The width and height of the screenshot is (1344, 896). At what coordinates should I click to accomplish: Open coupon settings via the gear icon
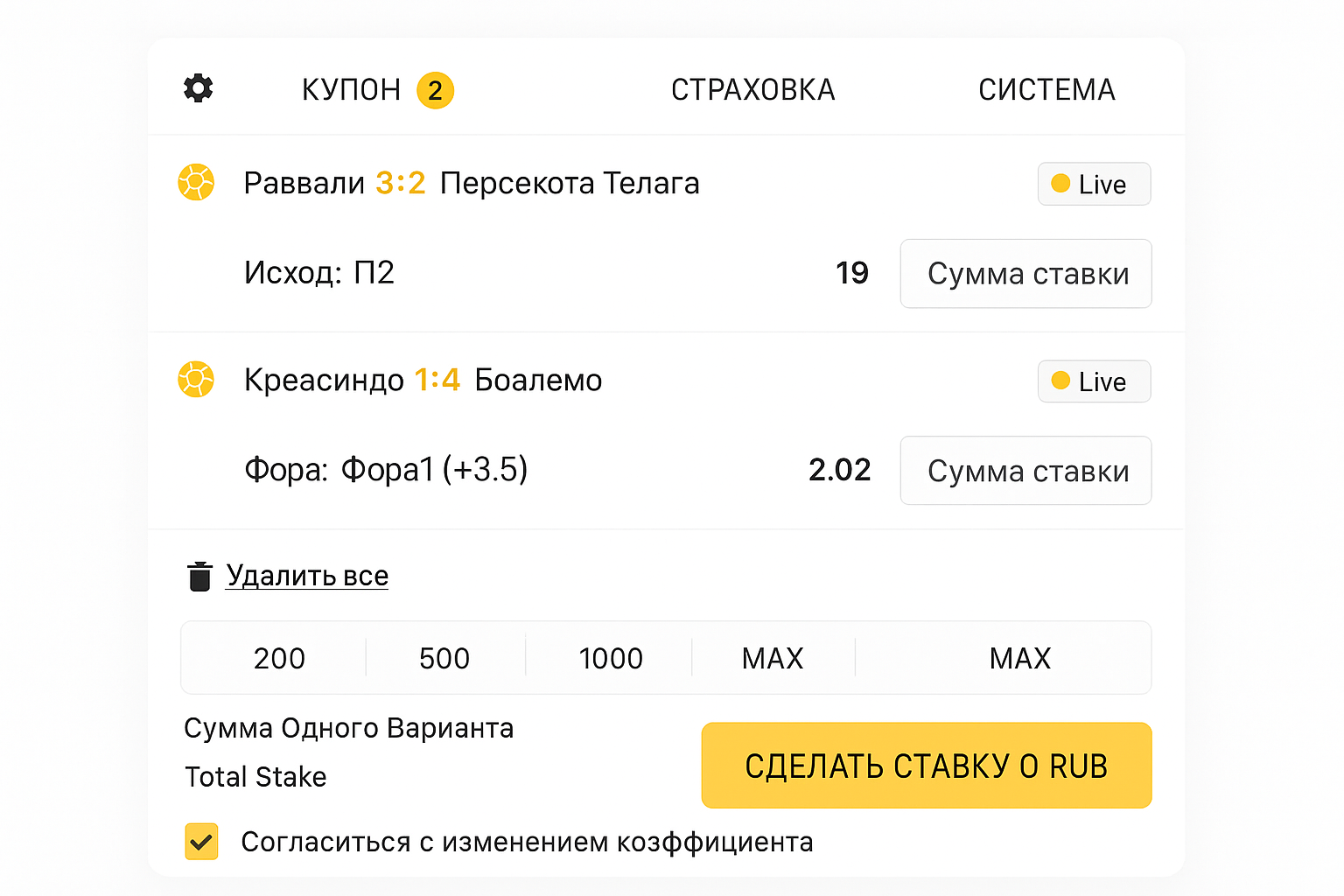click(x=199, y=88)
